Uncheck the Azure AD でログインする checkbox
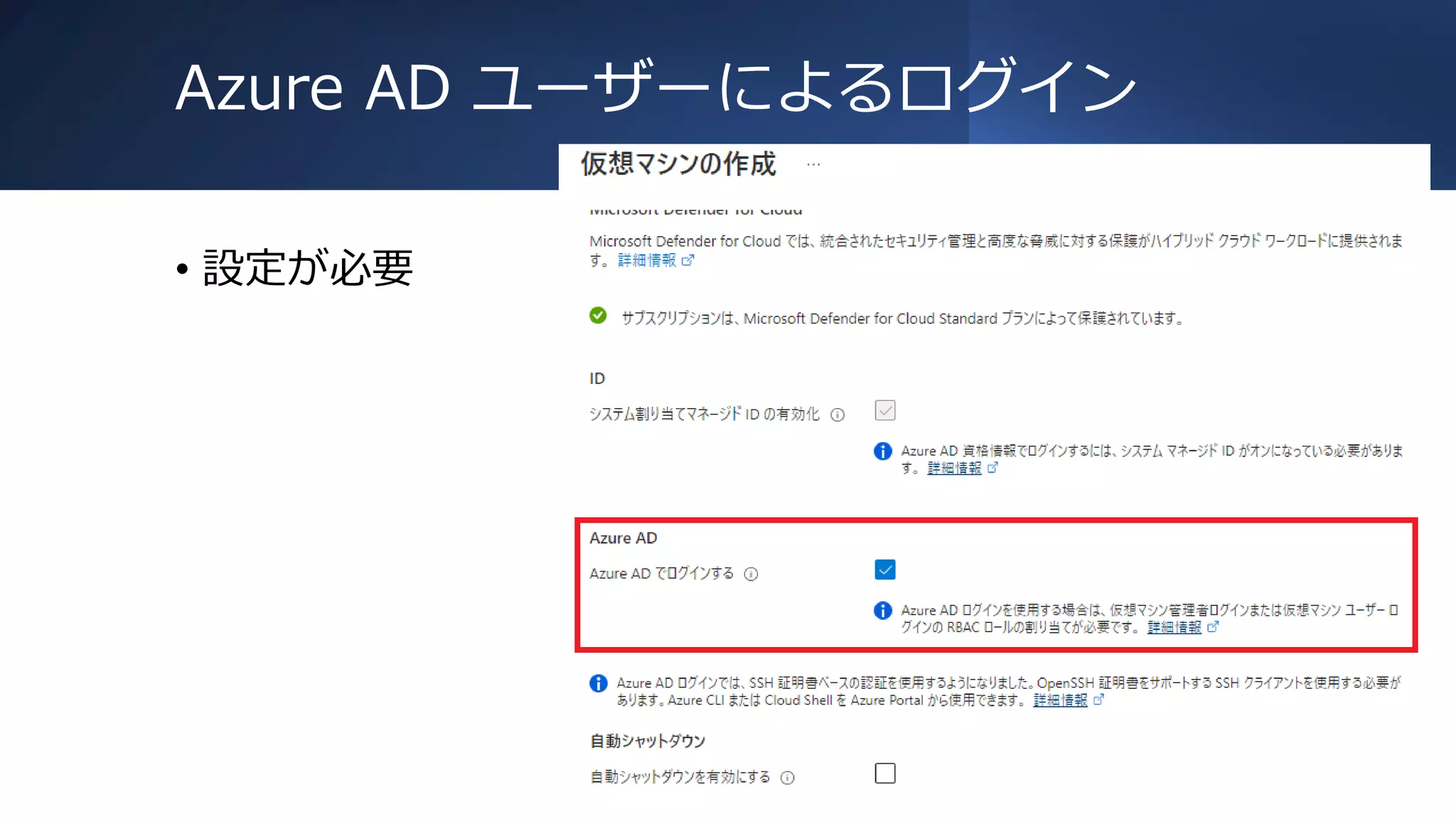Screen dimensions: 1456x819 click(x=884, y=569)
